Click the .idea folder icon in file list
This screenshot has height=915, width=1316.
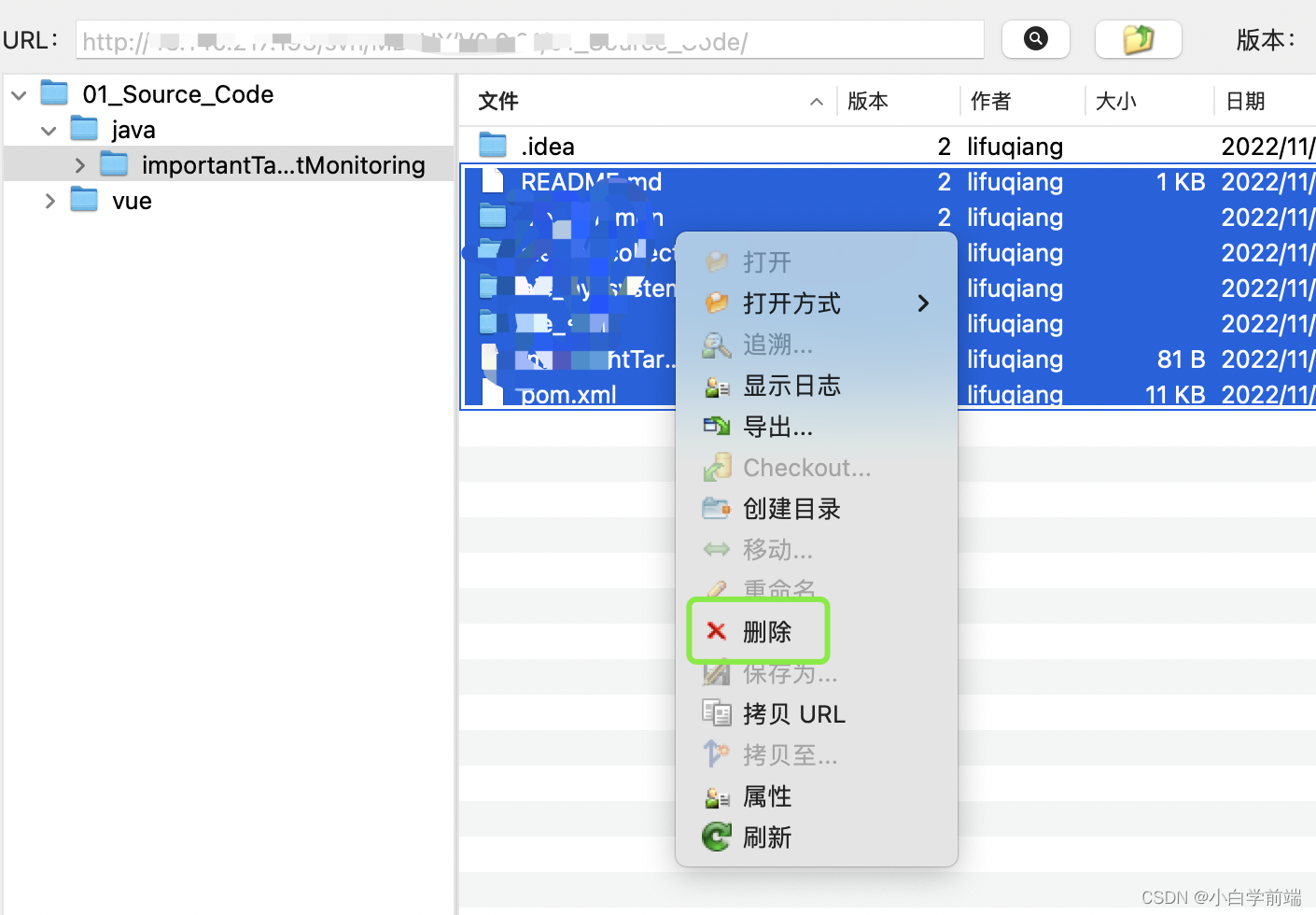coord(492,145)
